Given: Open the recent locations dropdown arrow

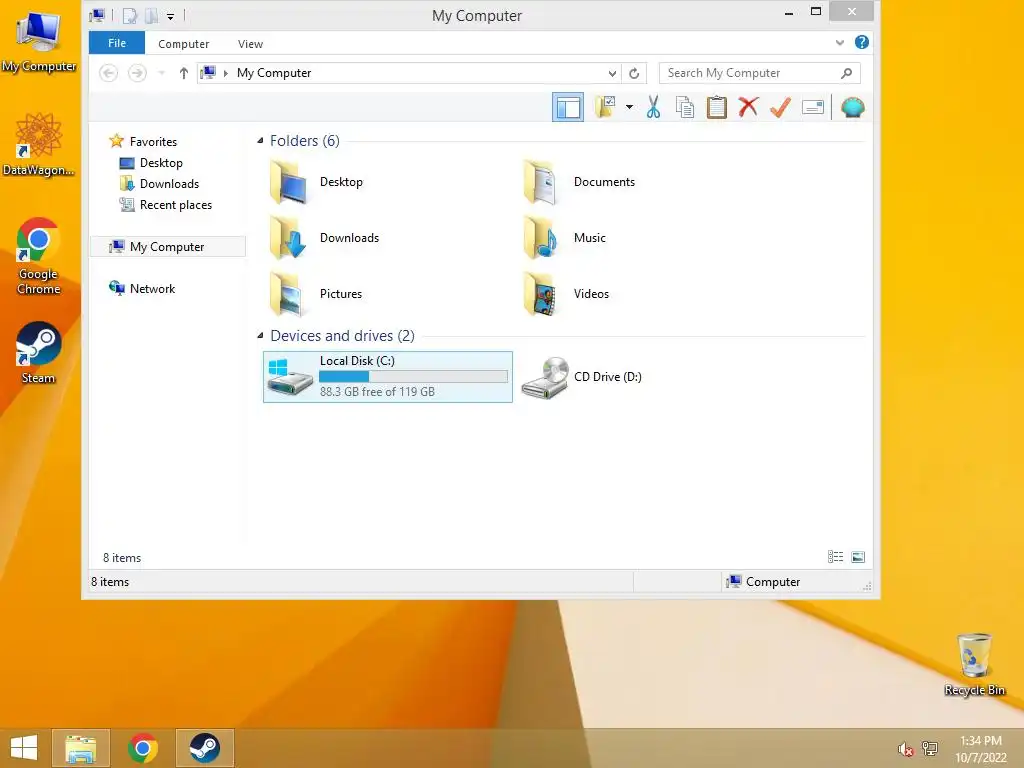Looking at the screenshot, I should coord(161,72).
